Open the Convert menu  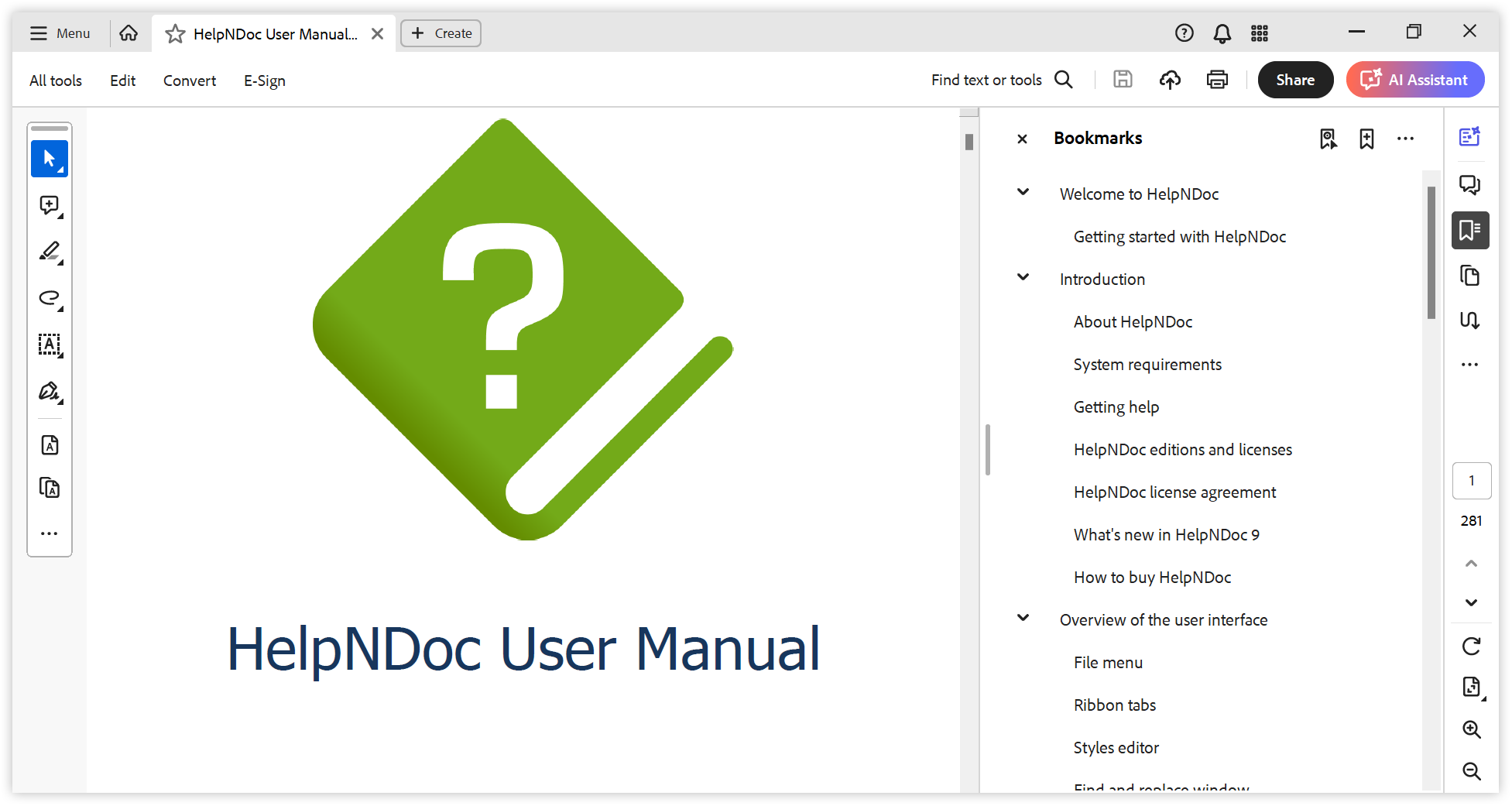click(190, 81)
